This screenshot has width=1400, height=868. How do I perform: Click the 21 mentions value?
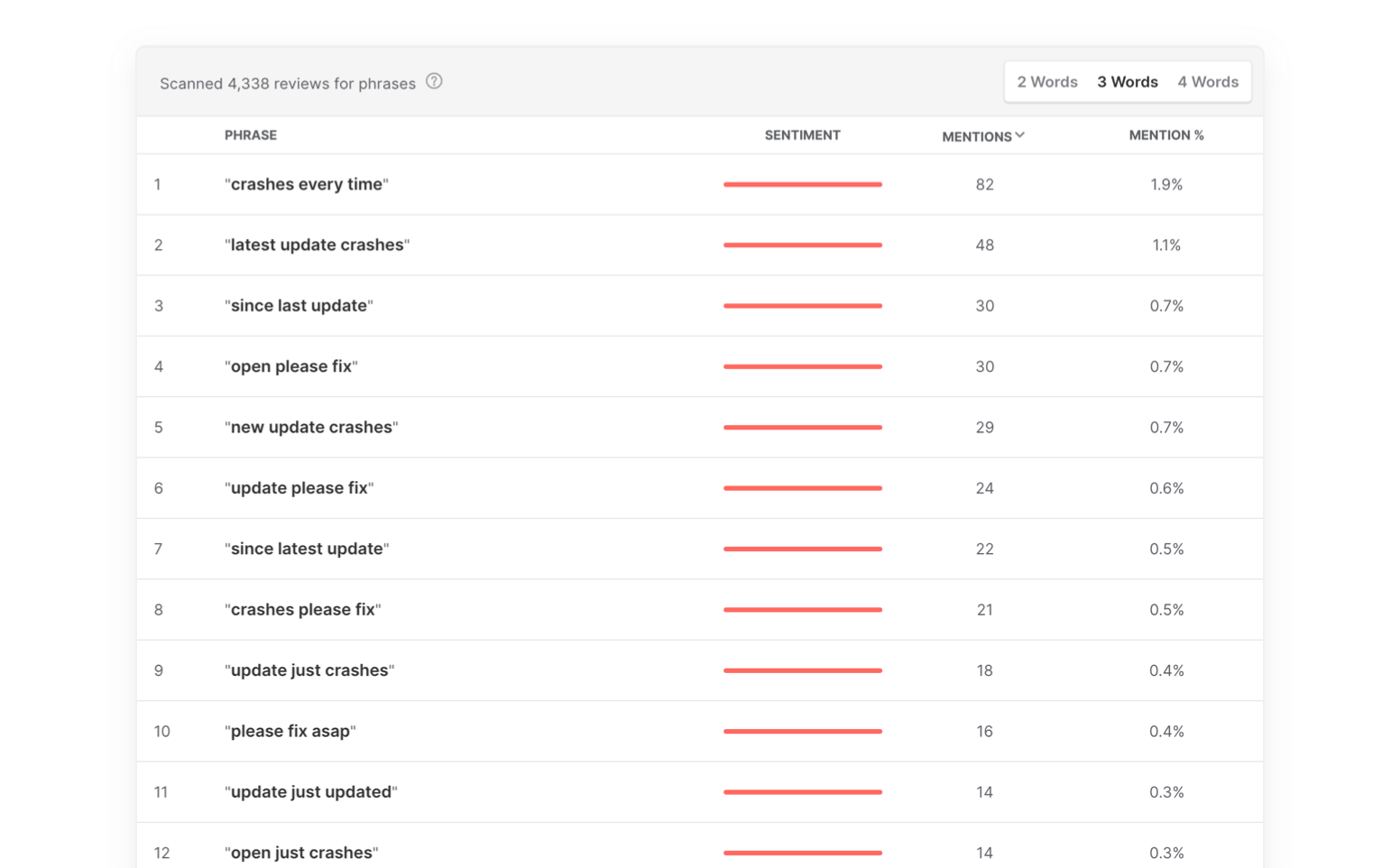pyautogui.click(x=984, y=610)
